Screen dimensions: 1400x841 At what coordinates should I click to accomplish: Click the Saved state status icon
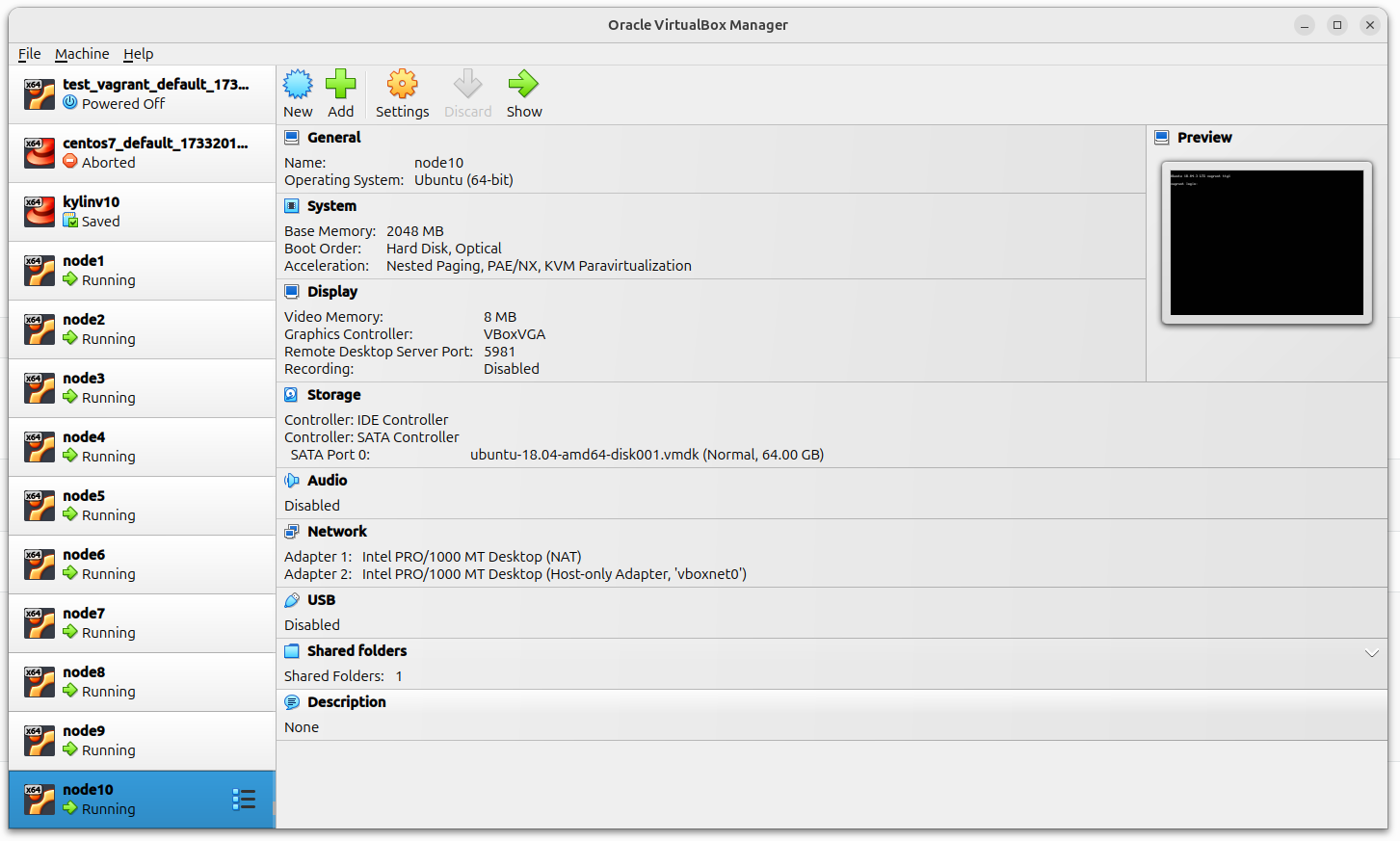click(x=70, y=221)
